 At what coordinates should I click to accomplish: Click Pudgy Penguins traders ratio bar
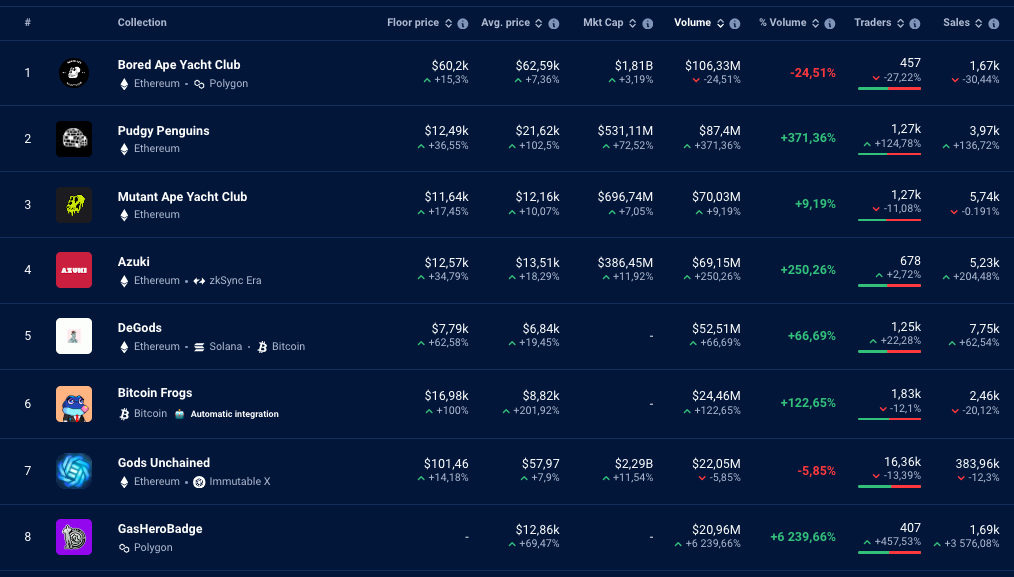(889, 154)
